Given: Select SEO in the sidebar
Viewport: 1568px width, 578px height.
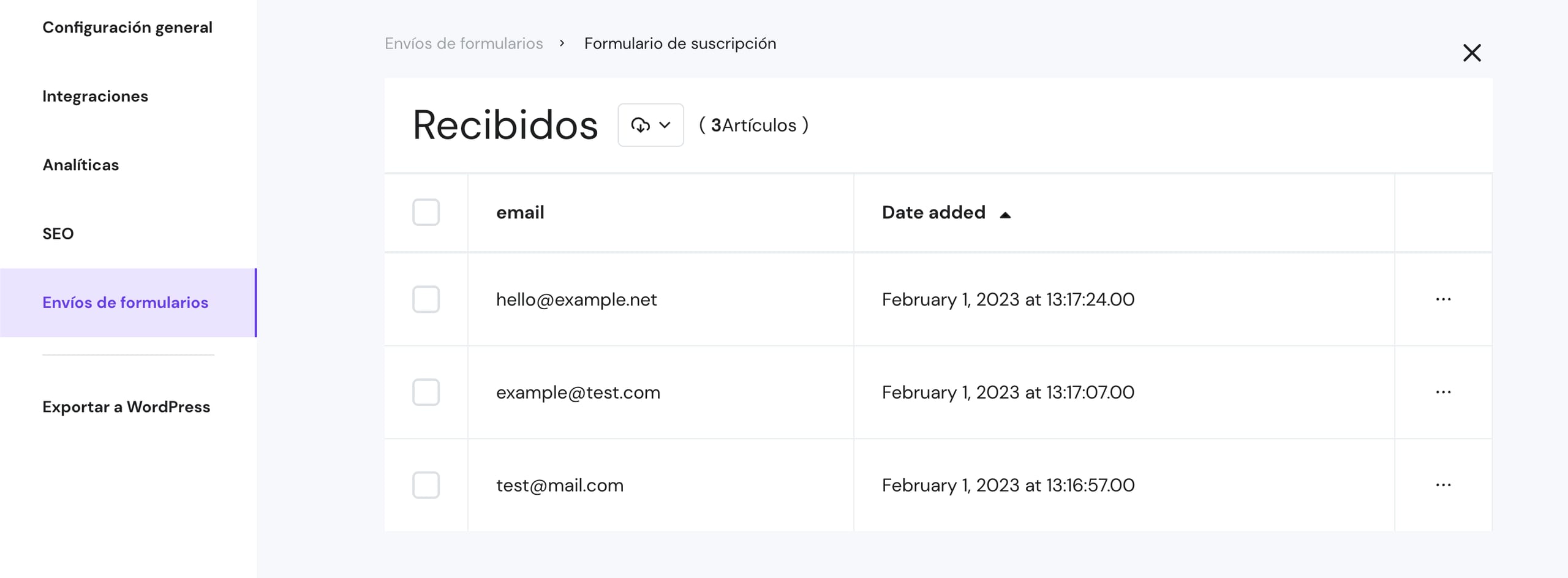Looking at the screenshot, I should [58, 233].
